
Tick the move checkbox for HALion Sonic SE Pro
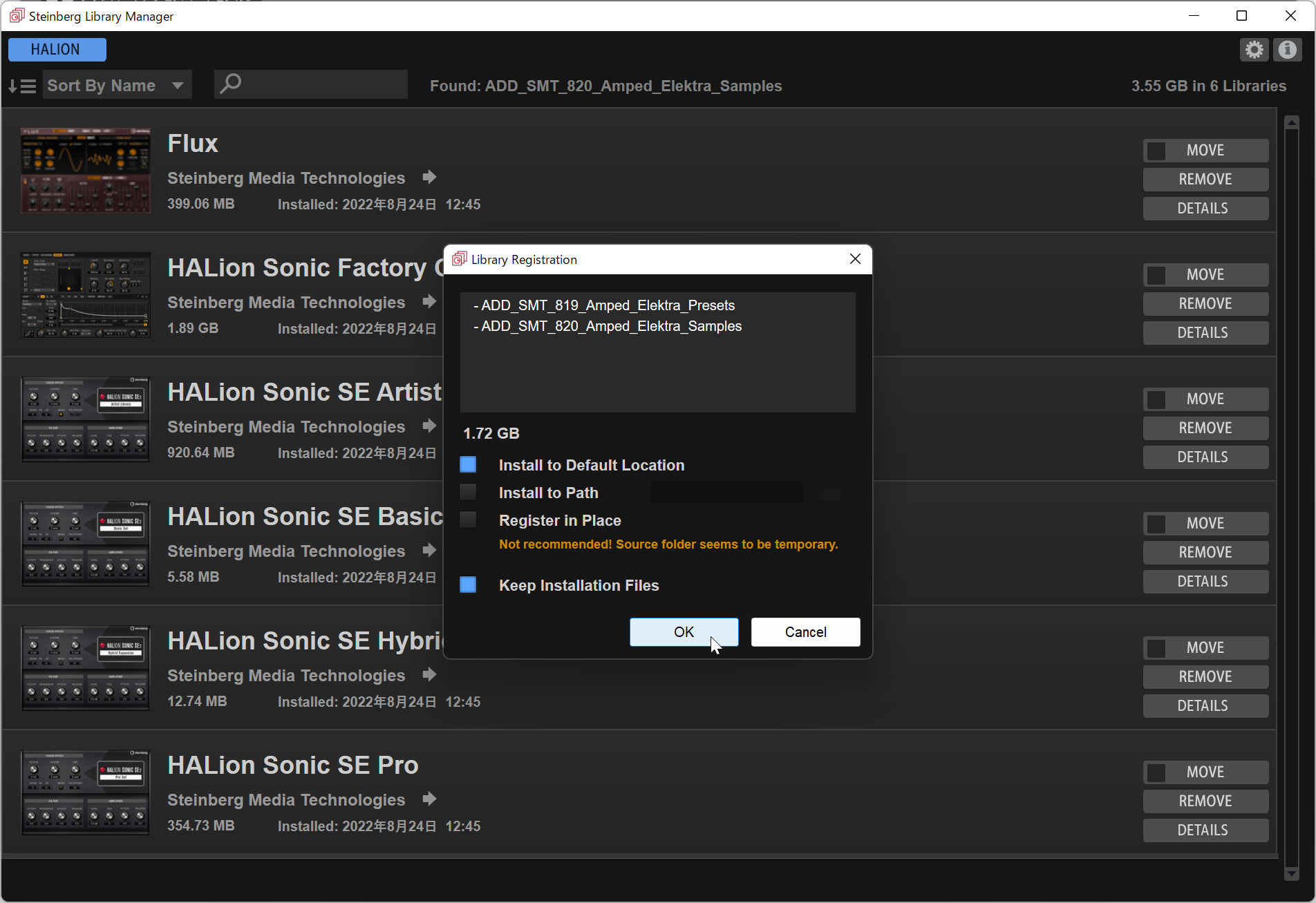tap(1156, 772)
